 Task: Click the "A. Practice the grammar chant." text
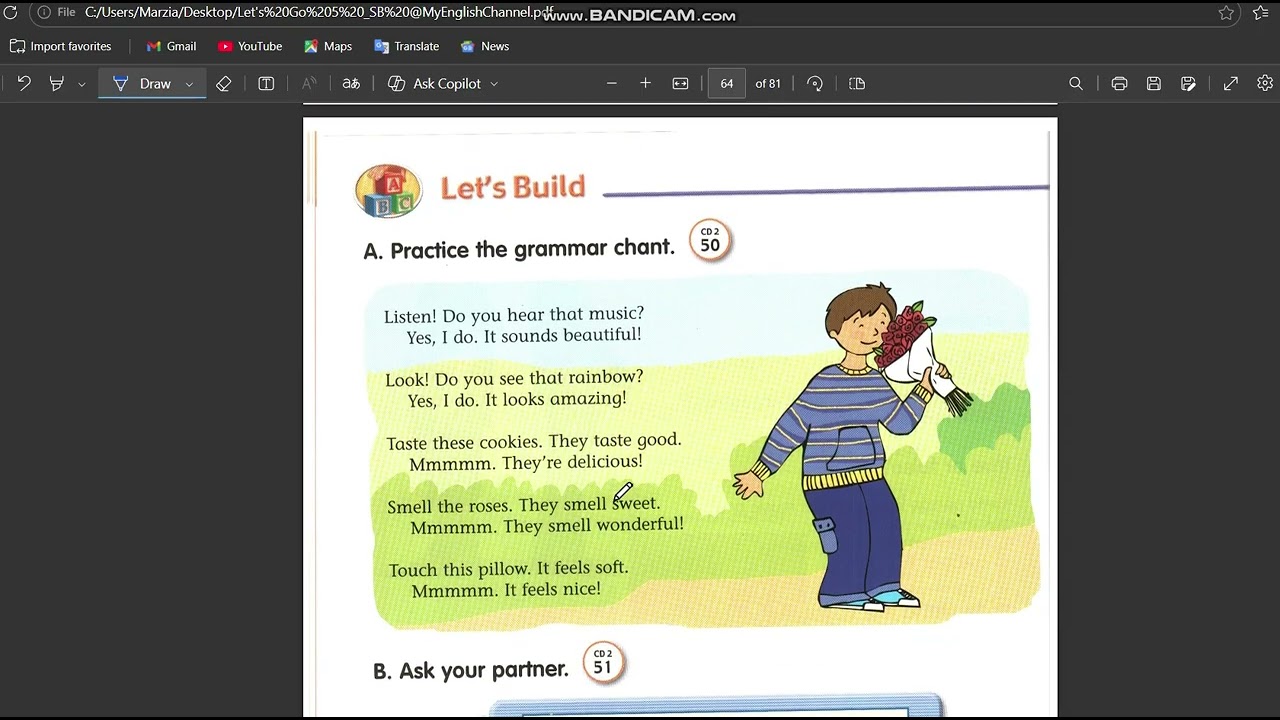(x=519, y=249)
